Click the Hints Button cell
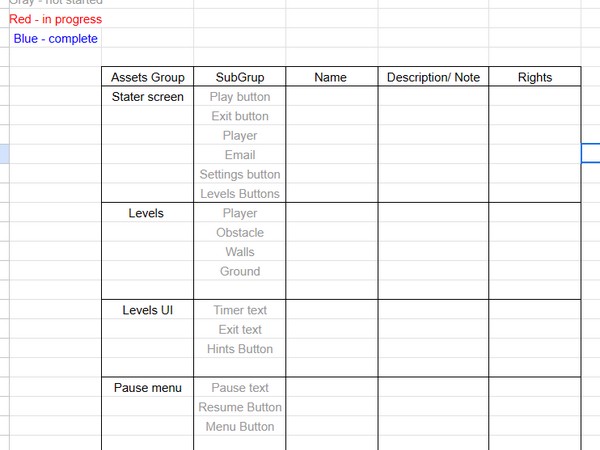This screenshot has width=600, height=450. [240, 349]
